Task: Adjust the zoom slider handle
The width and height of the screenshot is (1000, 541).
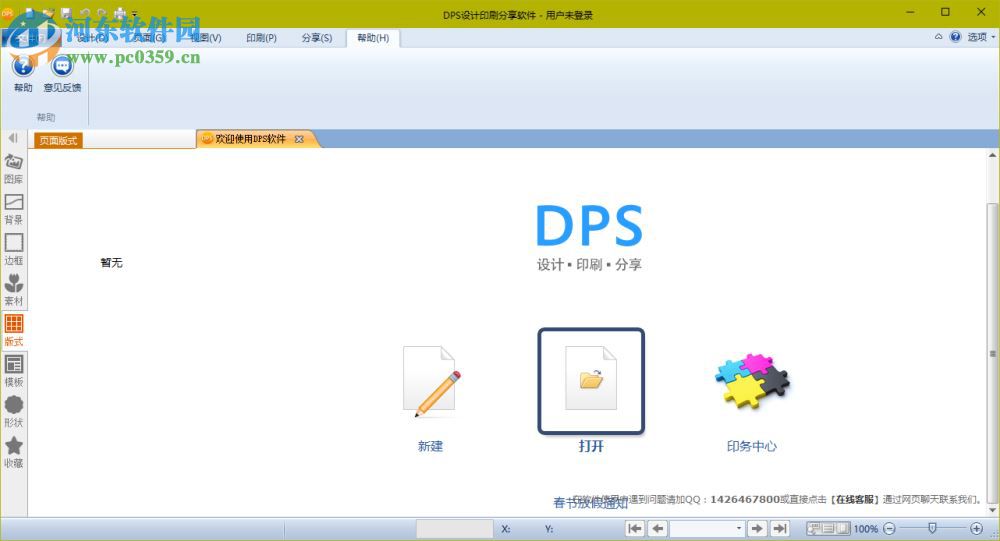Action: (x=932, y=528)
